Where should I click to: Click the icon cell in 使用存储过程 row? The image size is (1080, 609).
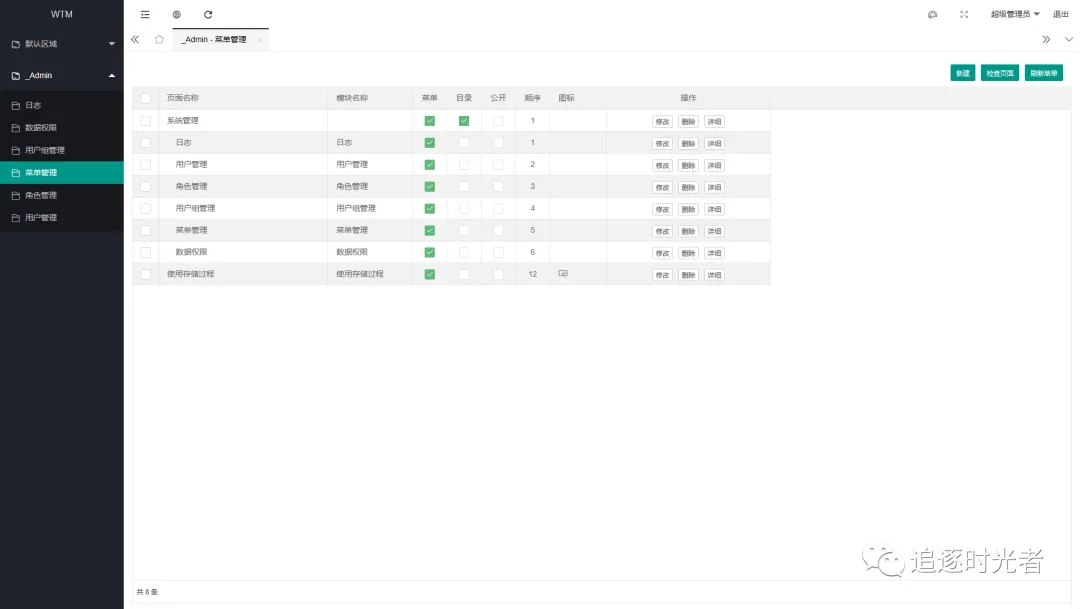[563, 273]
